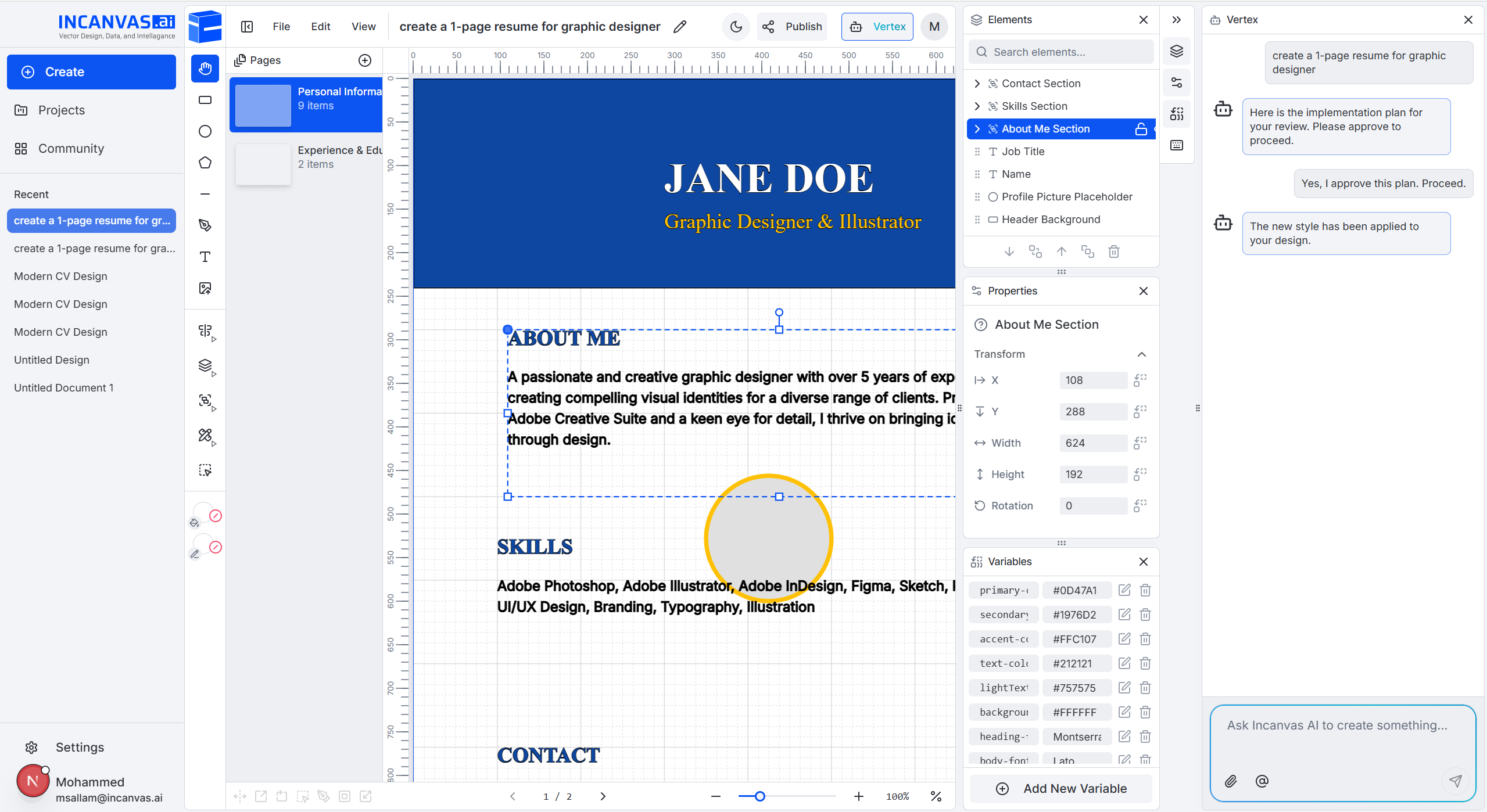Select the Text tool

pyautogui.click(x=205, y=257)
